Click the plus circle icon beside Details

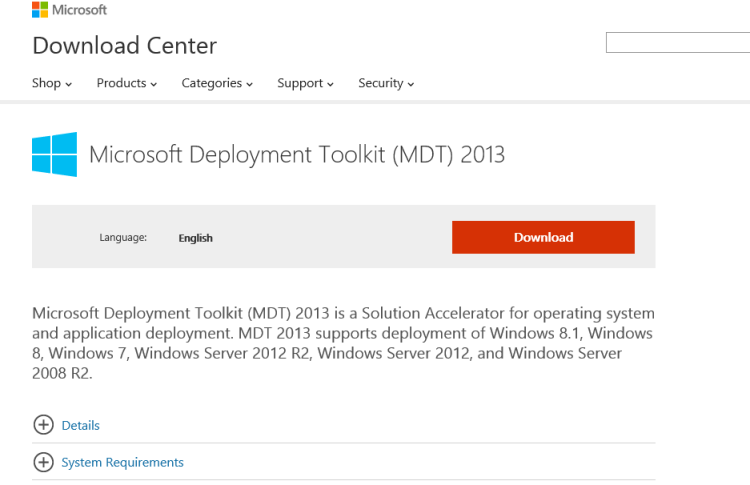point(43,425)
